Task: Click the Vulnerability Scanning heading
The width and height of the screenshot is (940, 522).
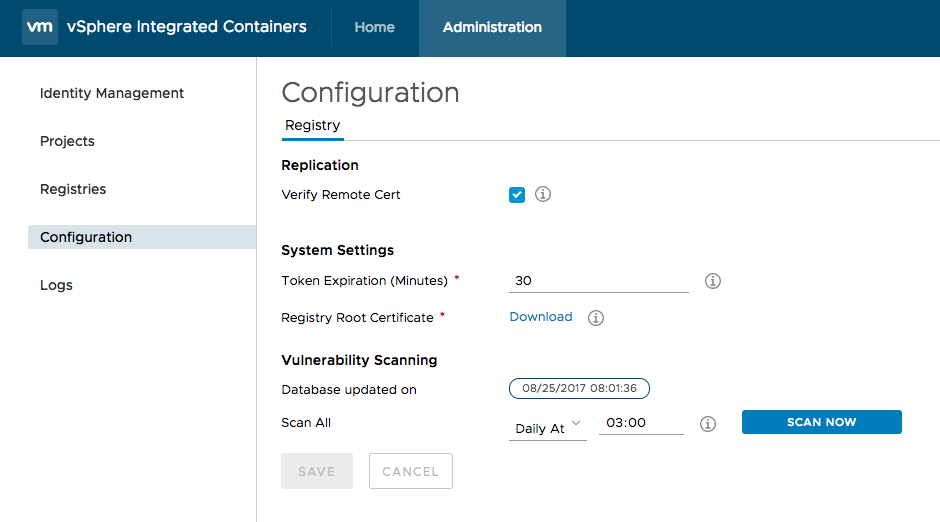Action: 359,360
